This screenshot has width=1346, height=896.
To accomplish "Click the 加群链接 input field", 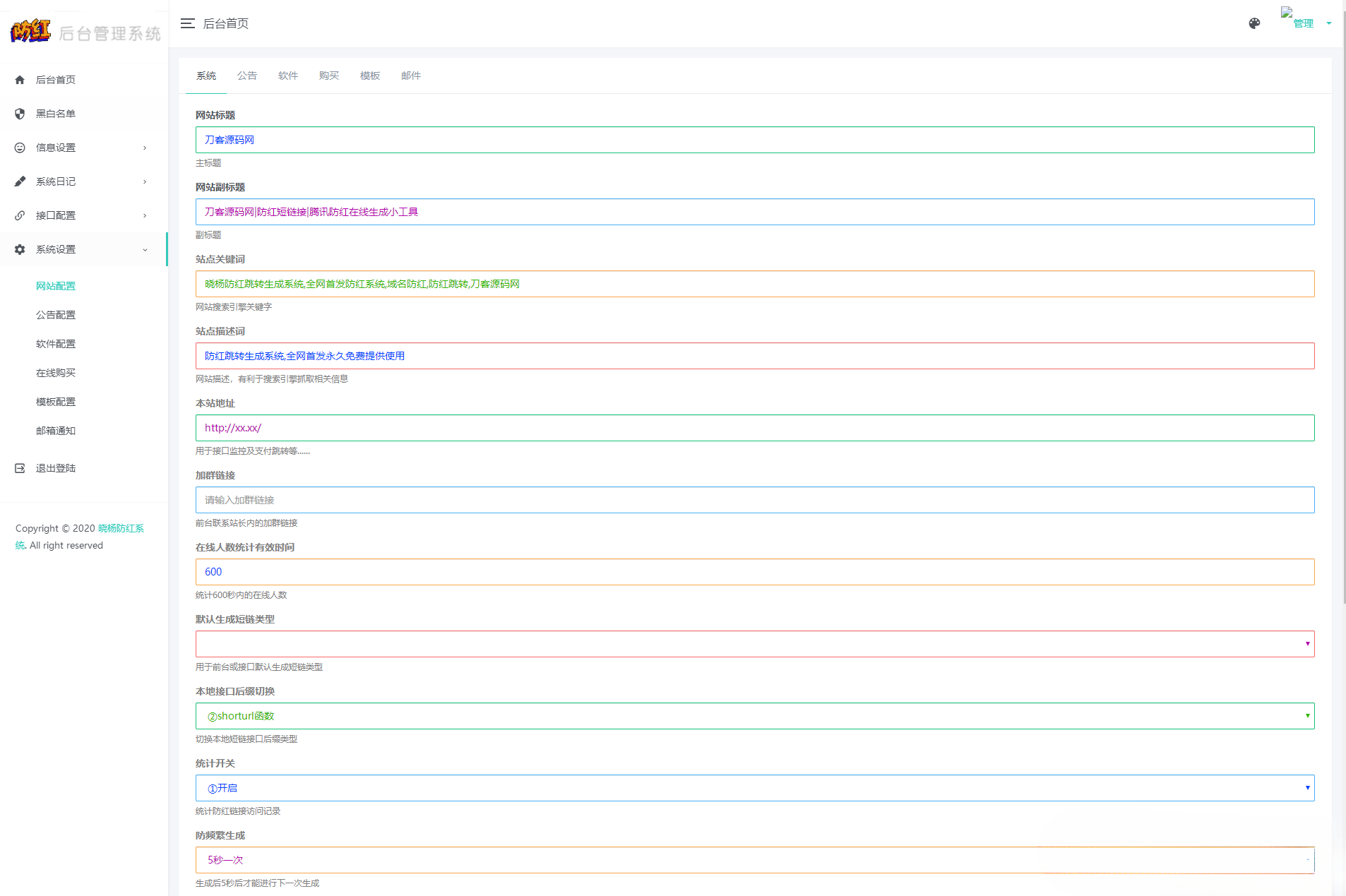I will coord(754,500).
